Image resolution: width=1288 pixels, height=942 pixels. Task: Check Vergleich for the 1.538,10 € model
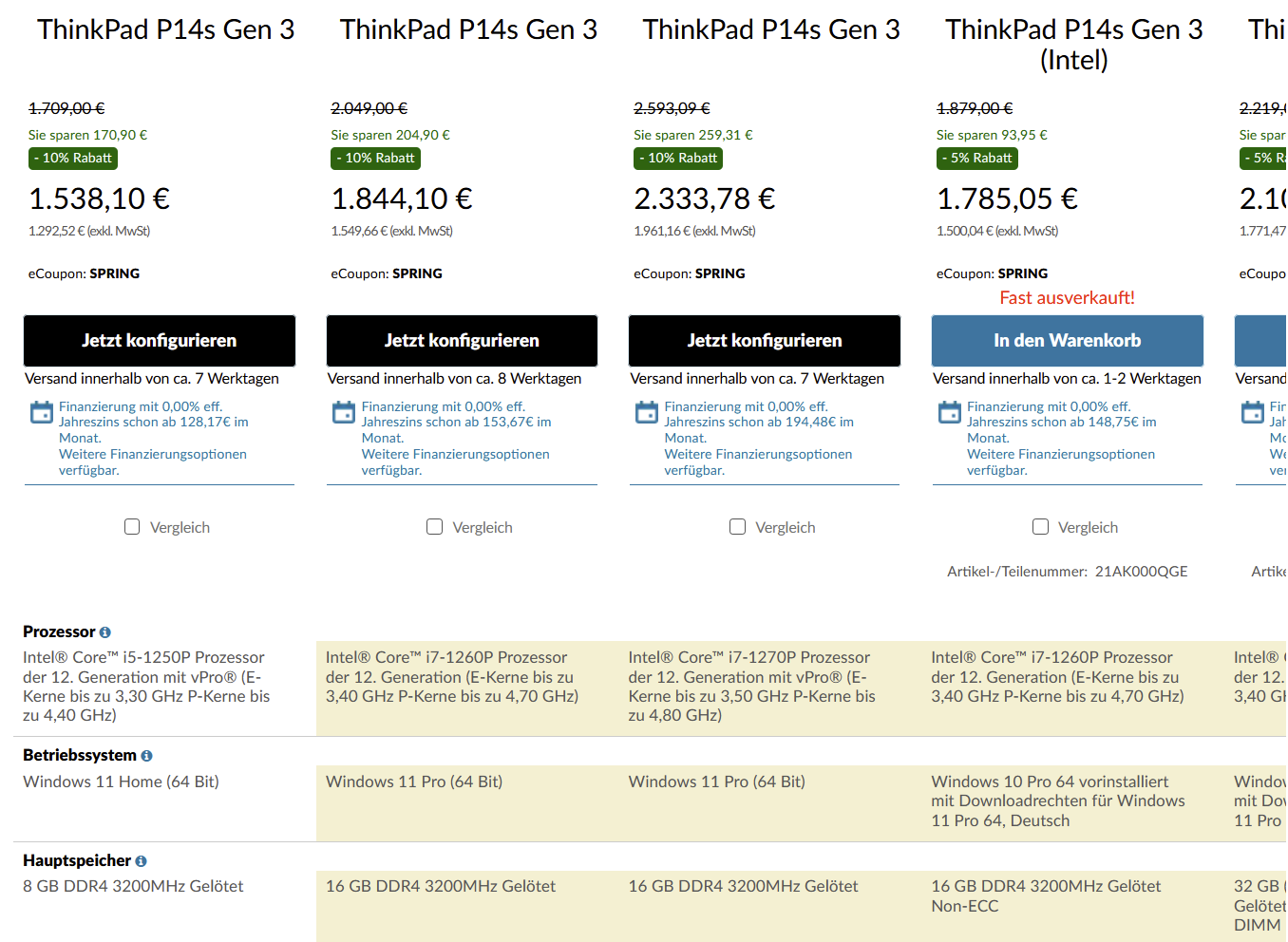(132, 526)
